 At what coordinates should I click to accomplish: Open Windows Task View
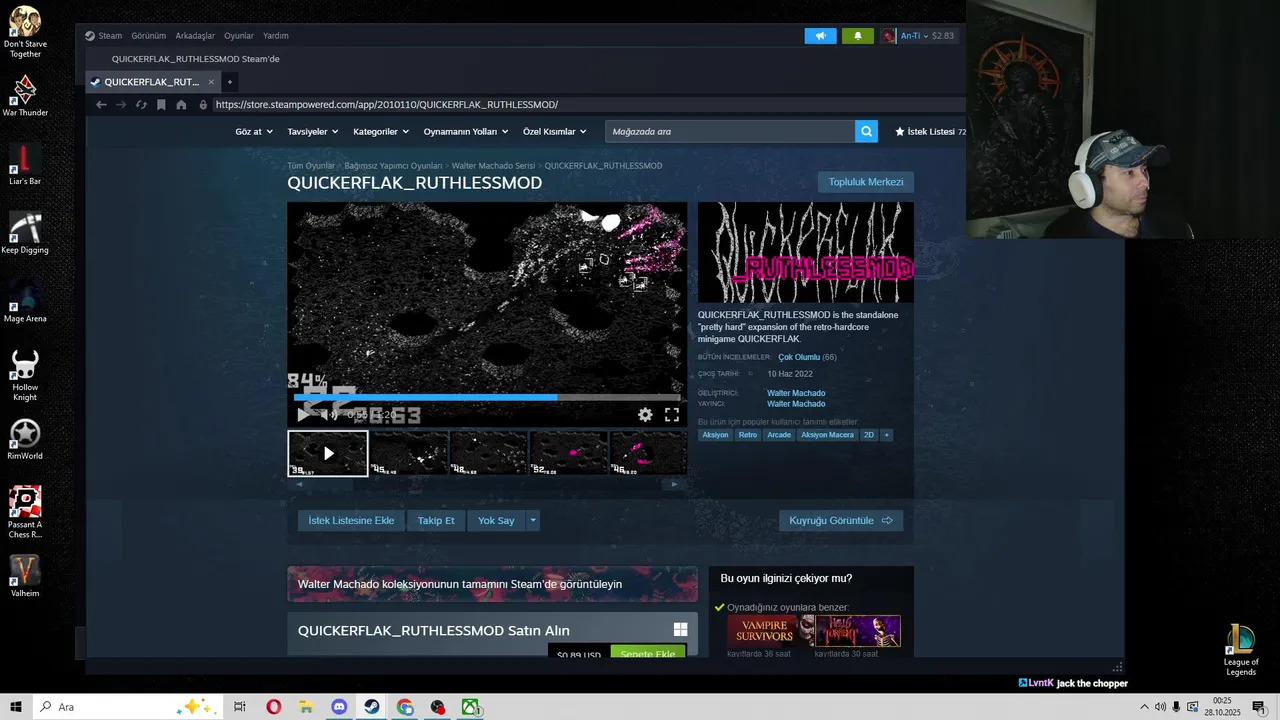point(240,707)
